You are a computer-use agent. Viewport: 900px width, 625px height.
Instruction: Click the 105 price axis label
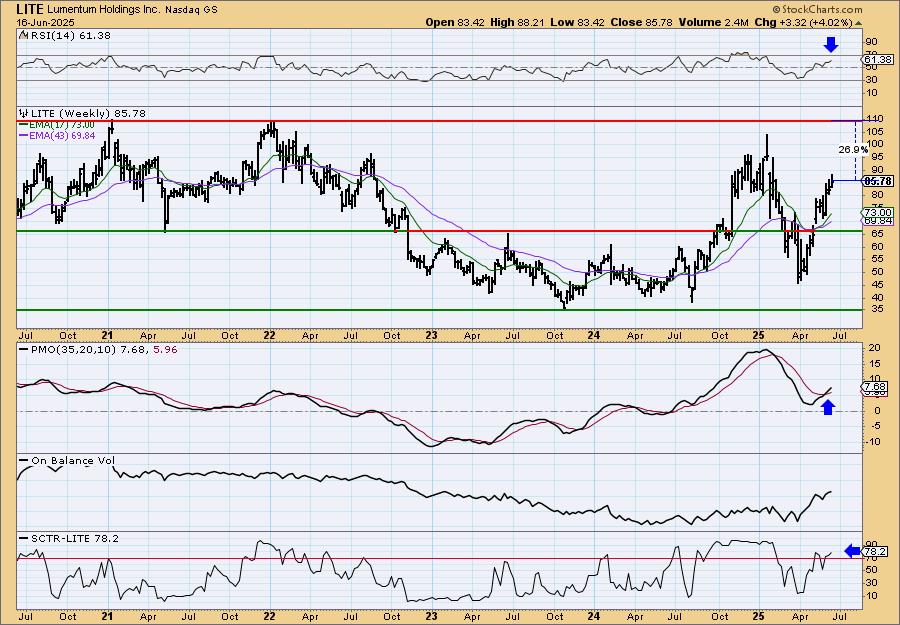[x=873, y=131]
